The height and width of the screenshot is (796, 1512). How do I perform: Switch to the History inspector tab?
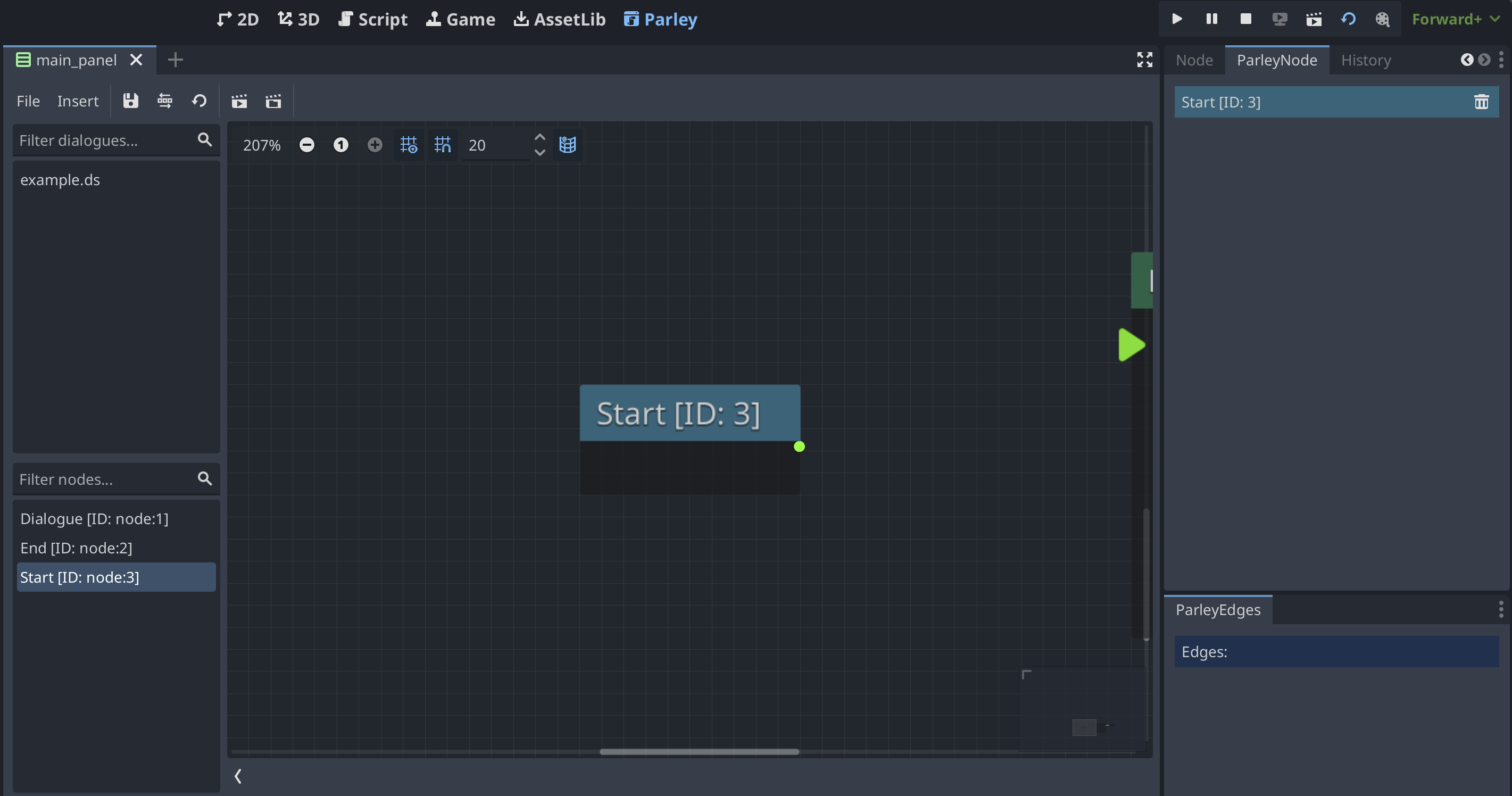coord(1366,59)
